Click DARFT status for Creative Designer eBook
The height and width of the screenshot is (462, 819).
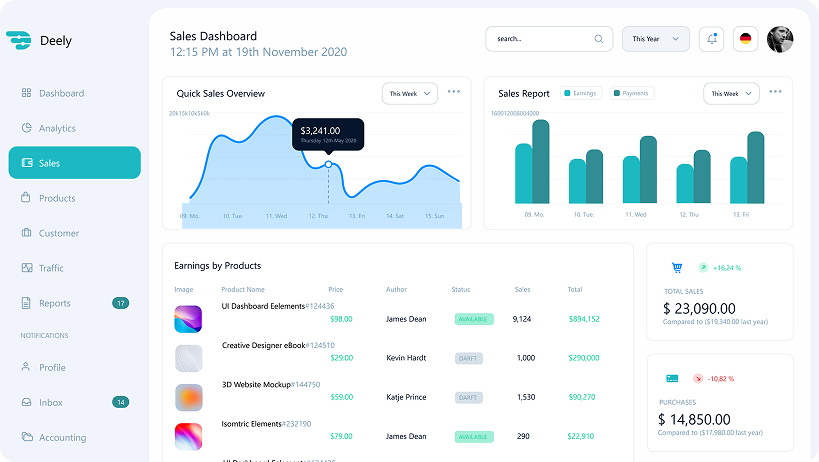click(469, 358)
